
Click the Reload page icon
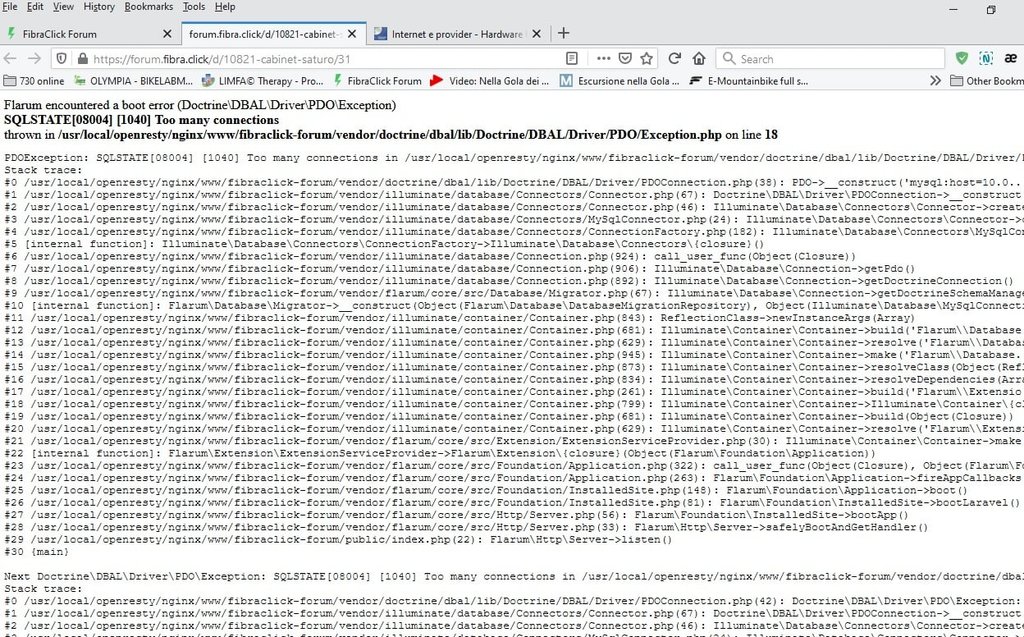pyautogui.click(x=675, y=58)
